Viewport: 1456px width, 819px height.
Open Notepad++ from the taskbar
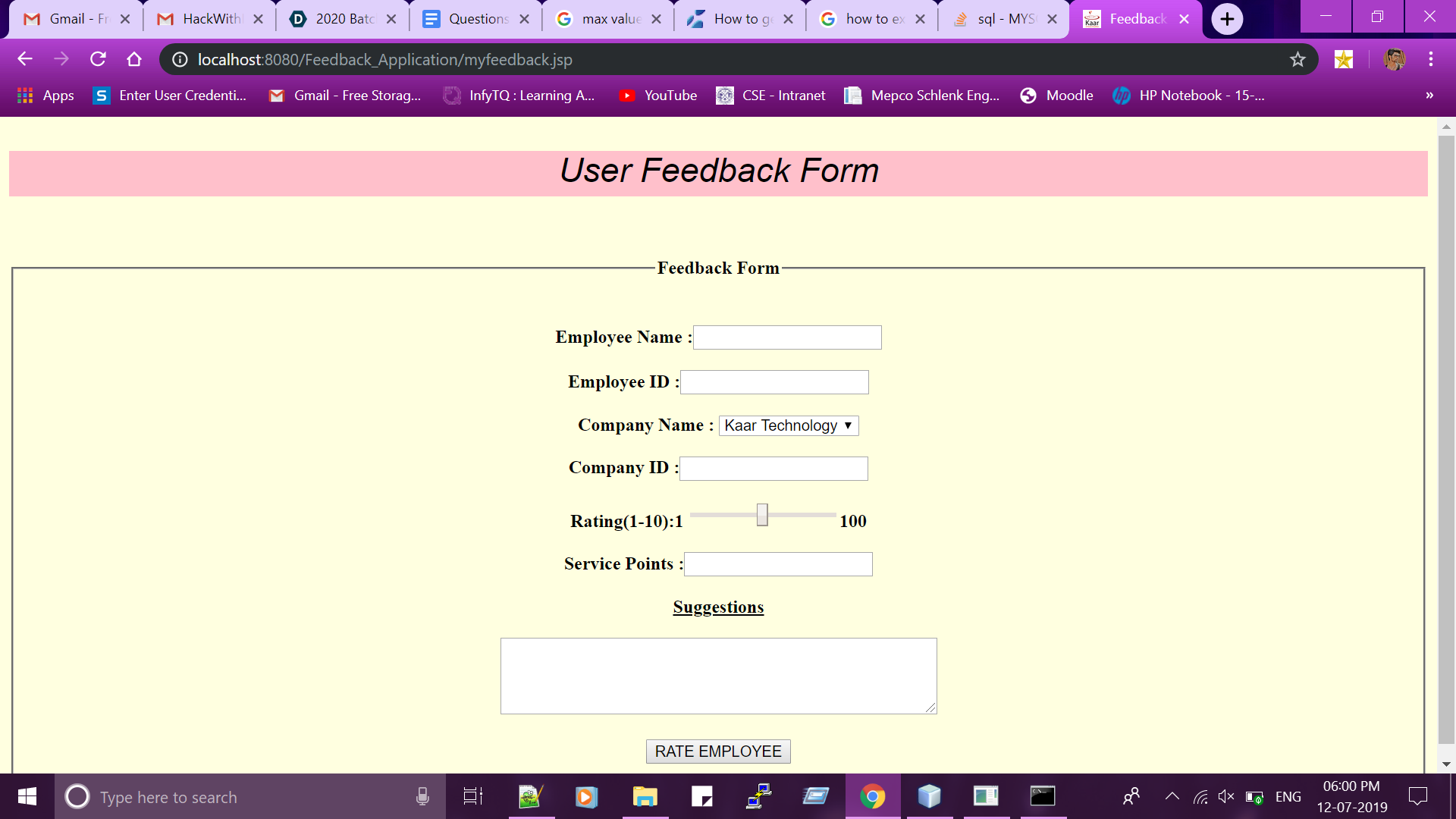[x=529, y=796]
